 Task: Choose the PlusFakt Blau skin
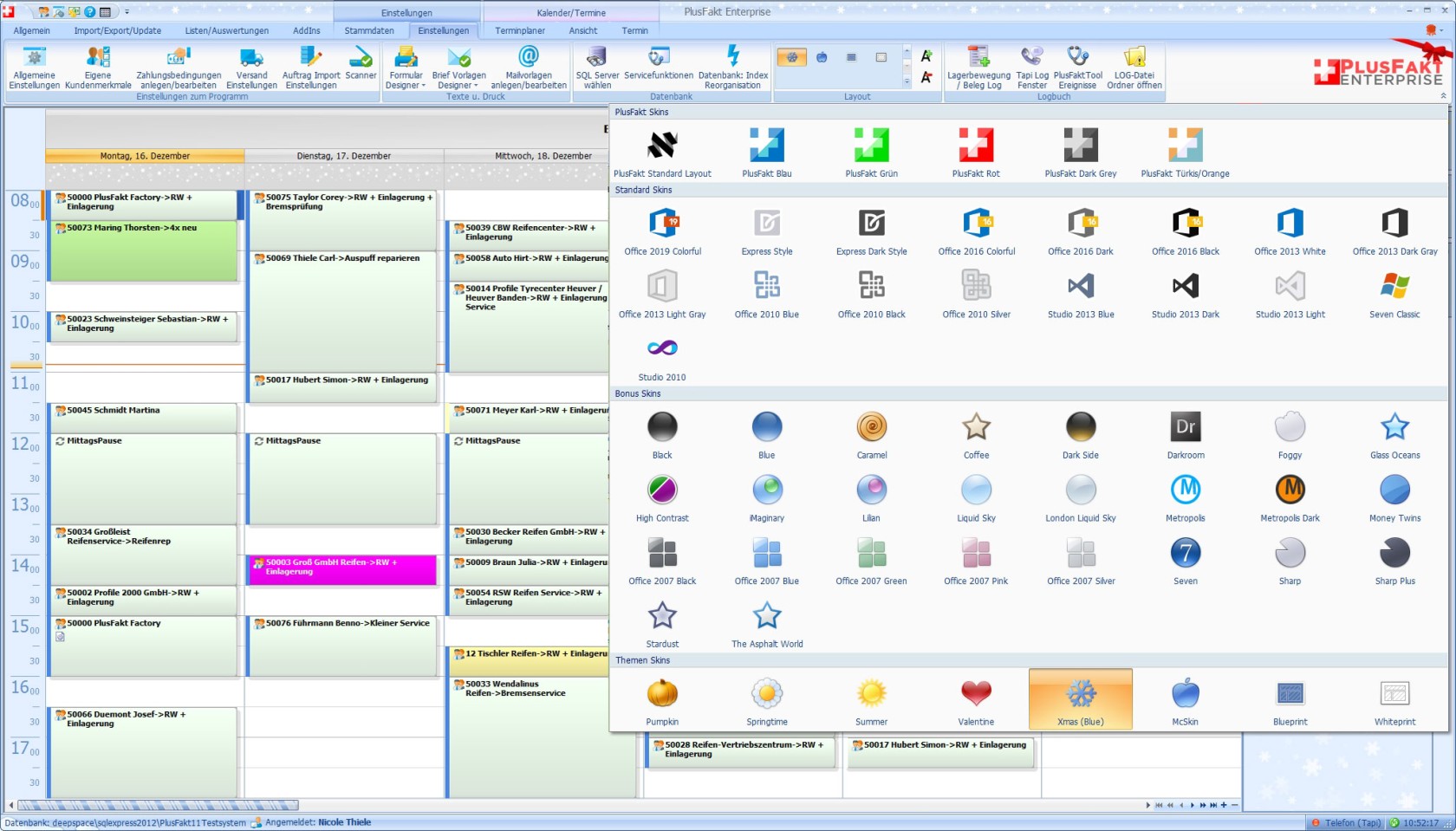coord(767,152)
